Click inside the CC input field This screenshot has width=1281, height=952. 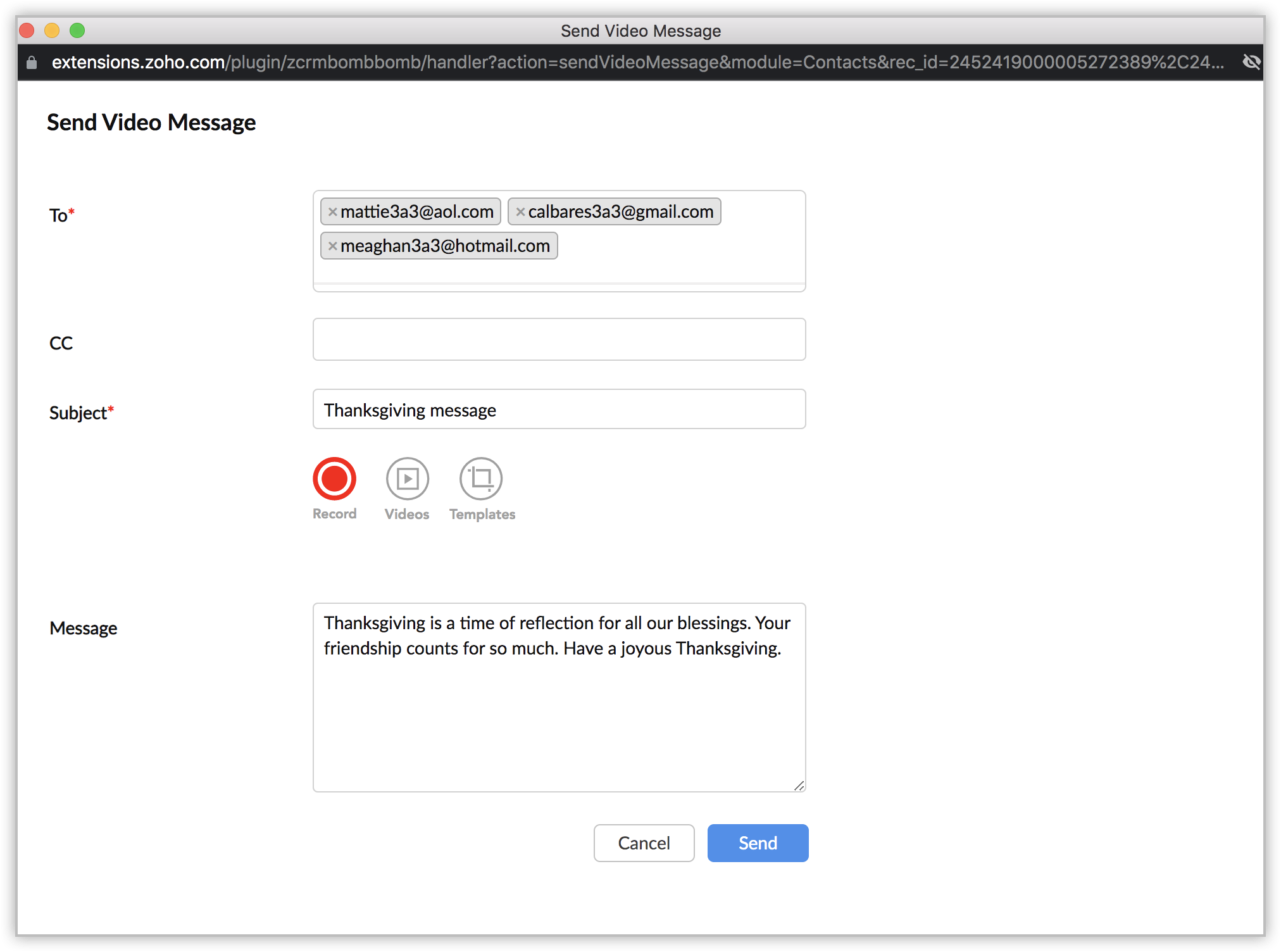(559, 339)
